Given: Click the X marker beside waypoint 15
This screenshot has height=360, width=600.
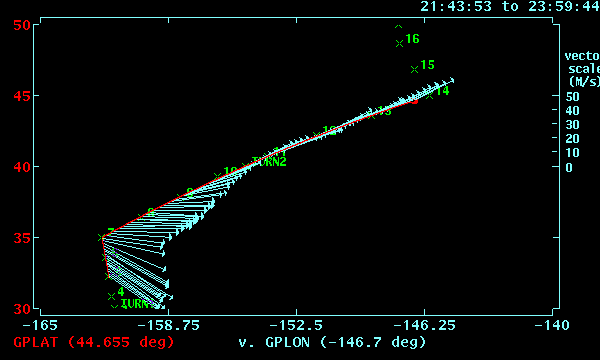Looking at the screenshot, I should tap(414, 70).
